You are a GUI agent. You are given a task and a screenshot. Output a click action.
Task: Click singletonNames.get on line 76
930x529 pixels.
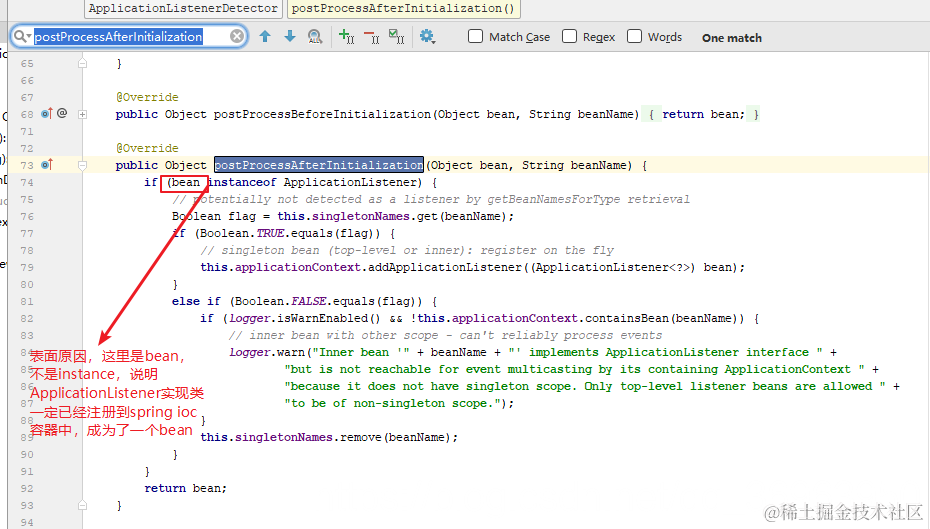pos(376,216)
